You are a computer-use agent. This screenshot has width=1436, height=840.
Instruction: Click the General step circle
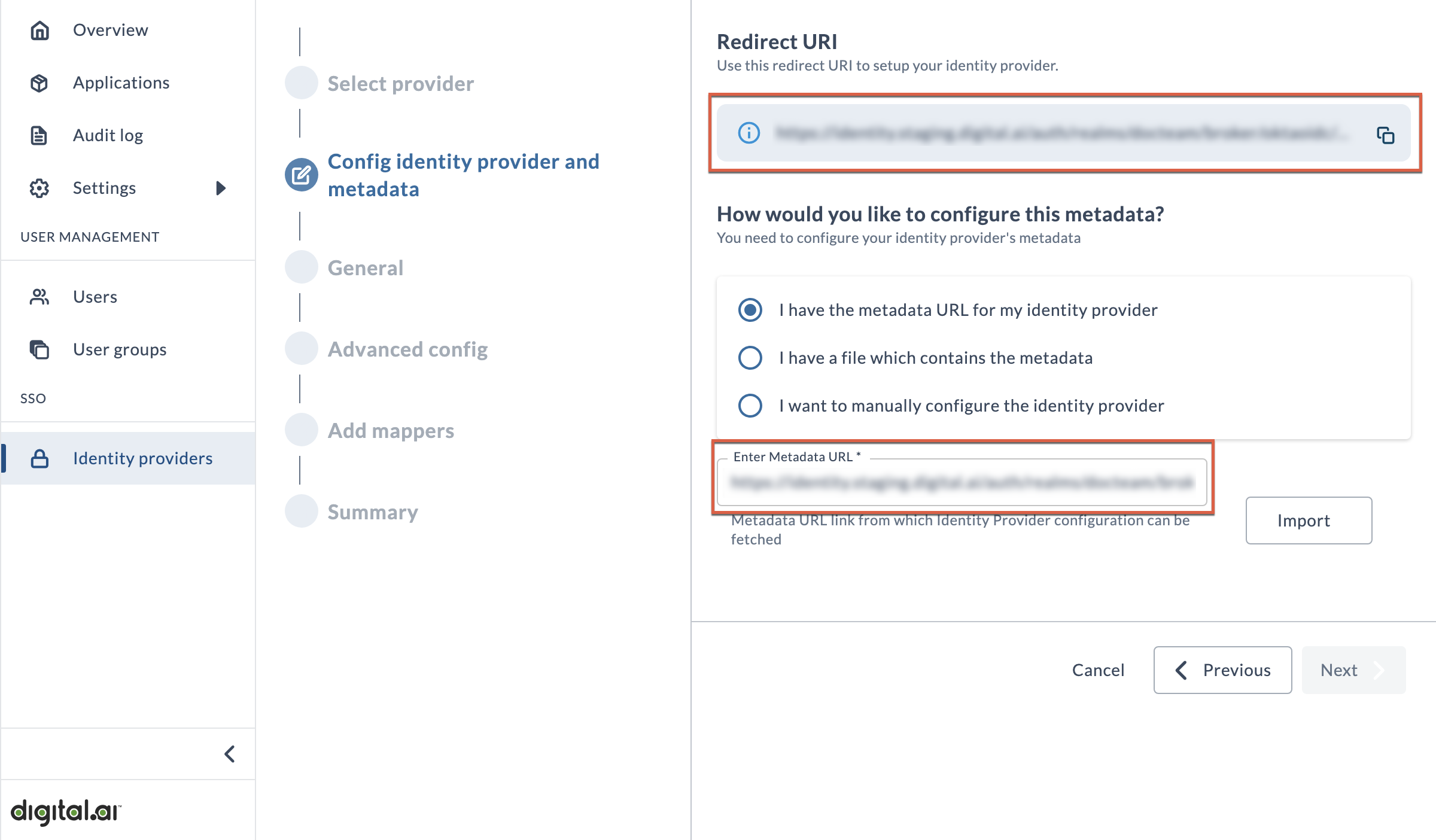(302, 267)
